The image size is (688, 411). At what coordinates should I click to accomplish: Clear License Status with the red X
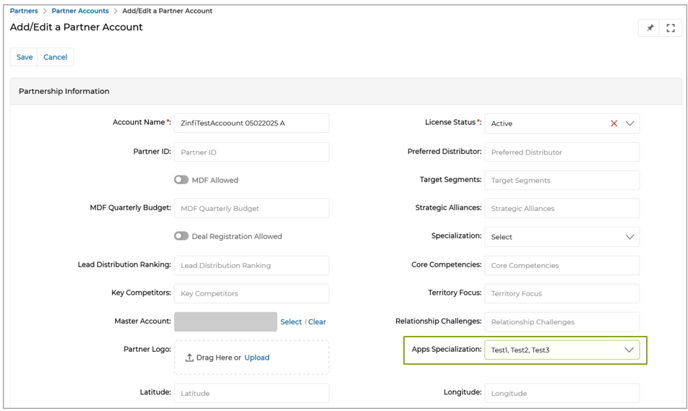614,124
